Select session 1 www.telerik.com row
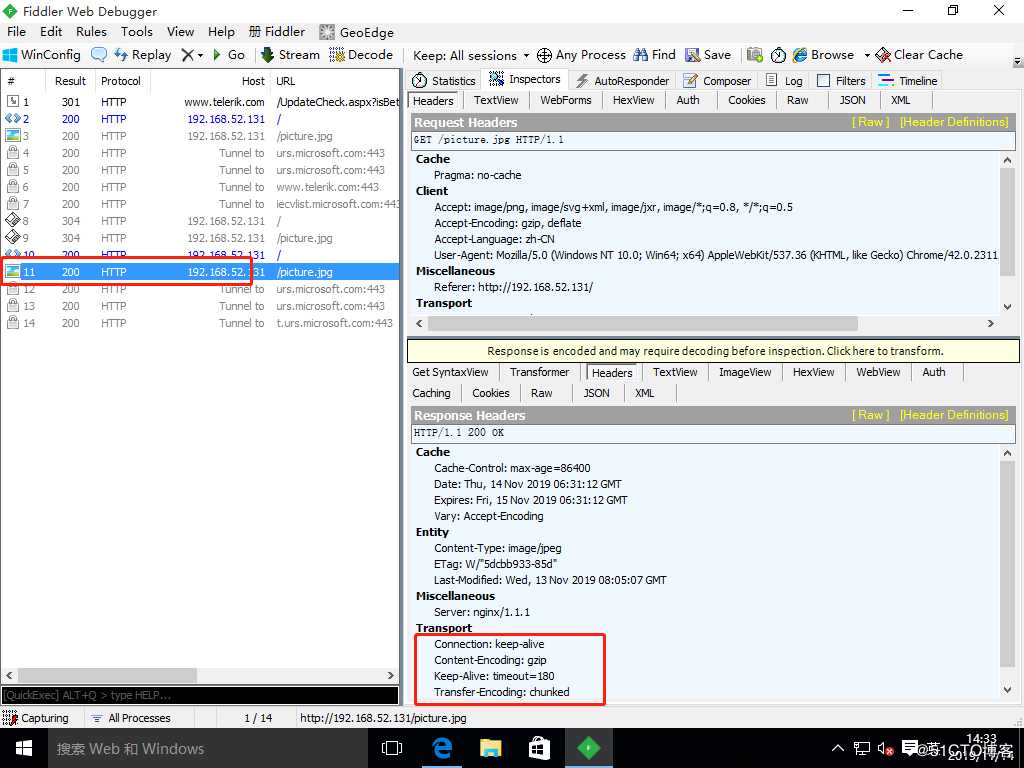This screenshot has width=1024, height=768. [200, 102]
